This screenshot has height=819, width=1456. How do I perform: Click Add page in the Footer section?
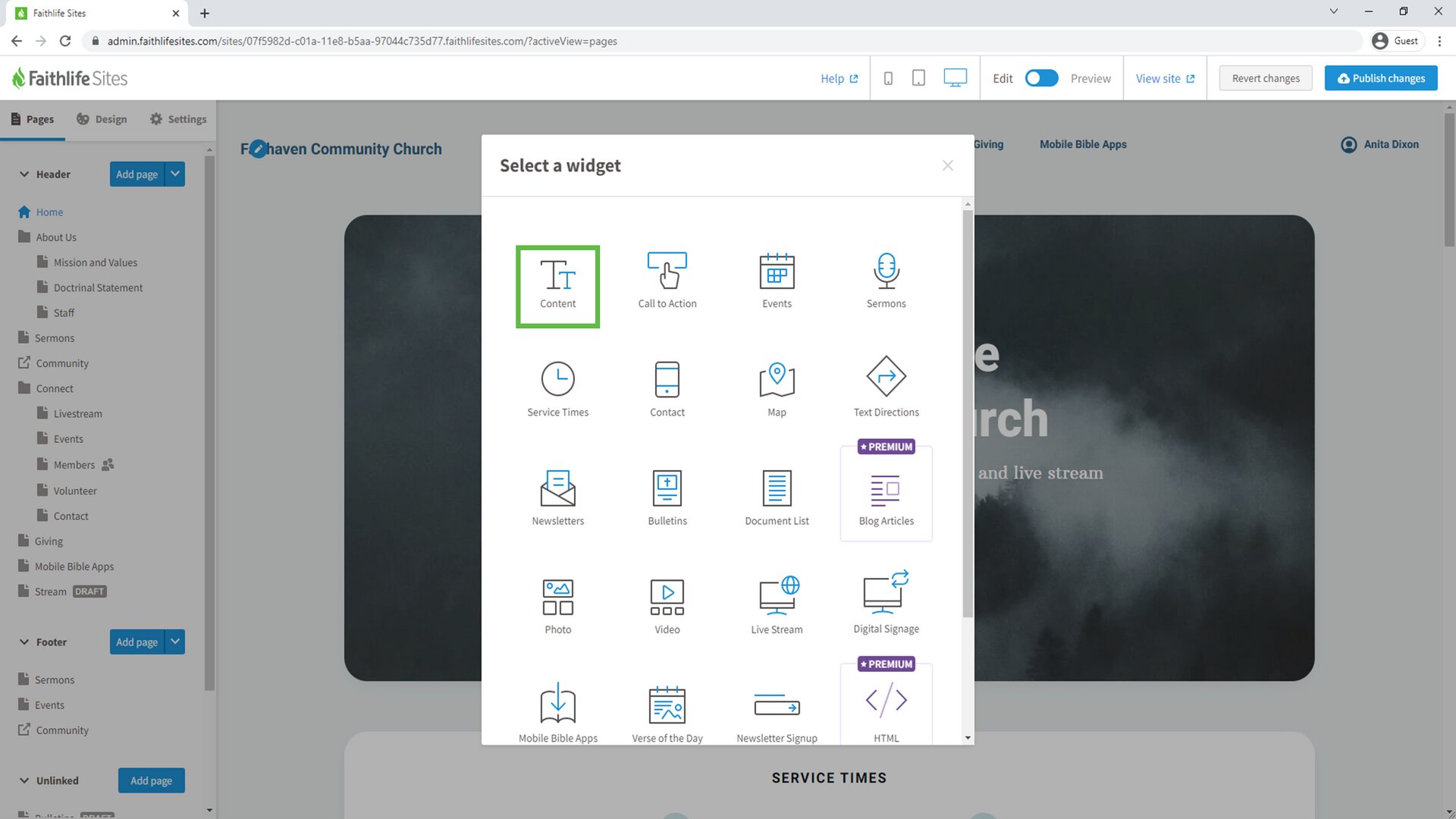(x=136, y=642)
